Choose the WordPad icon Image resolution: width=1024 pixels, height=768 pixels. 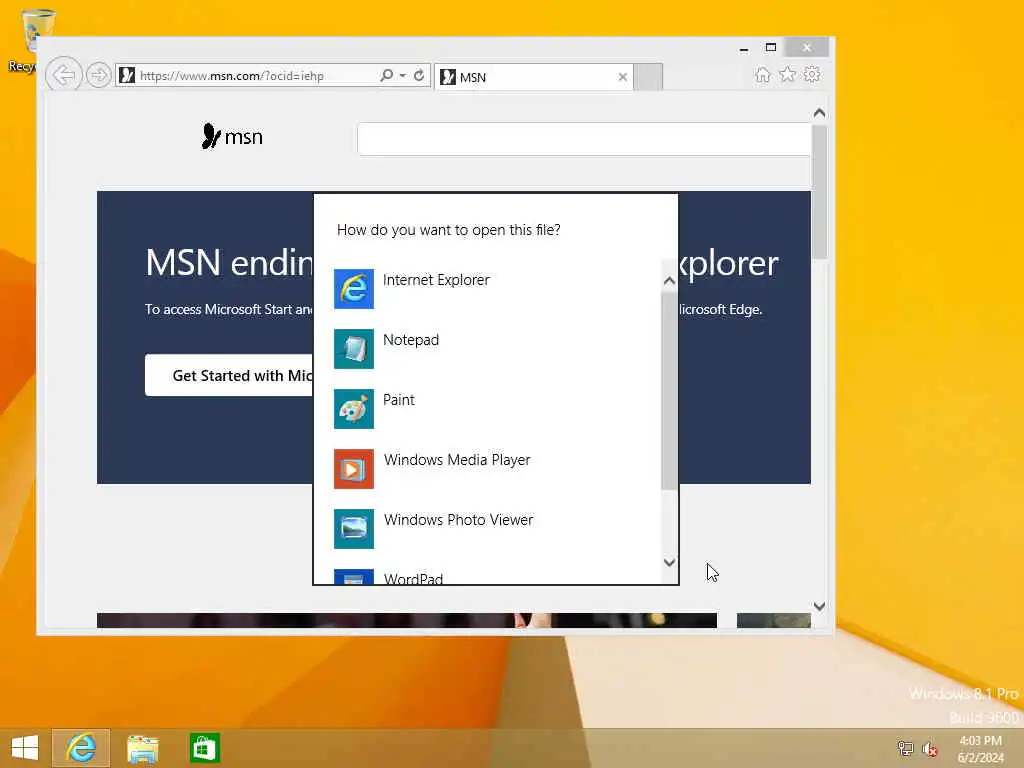[353, 577]
